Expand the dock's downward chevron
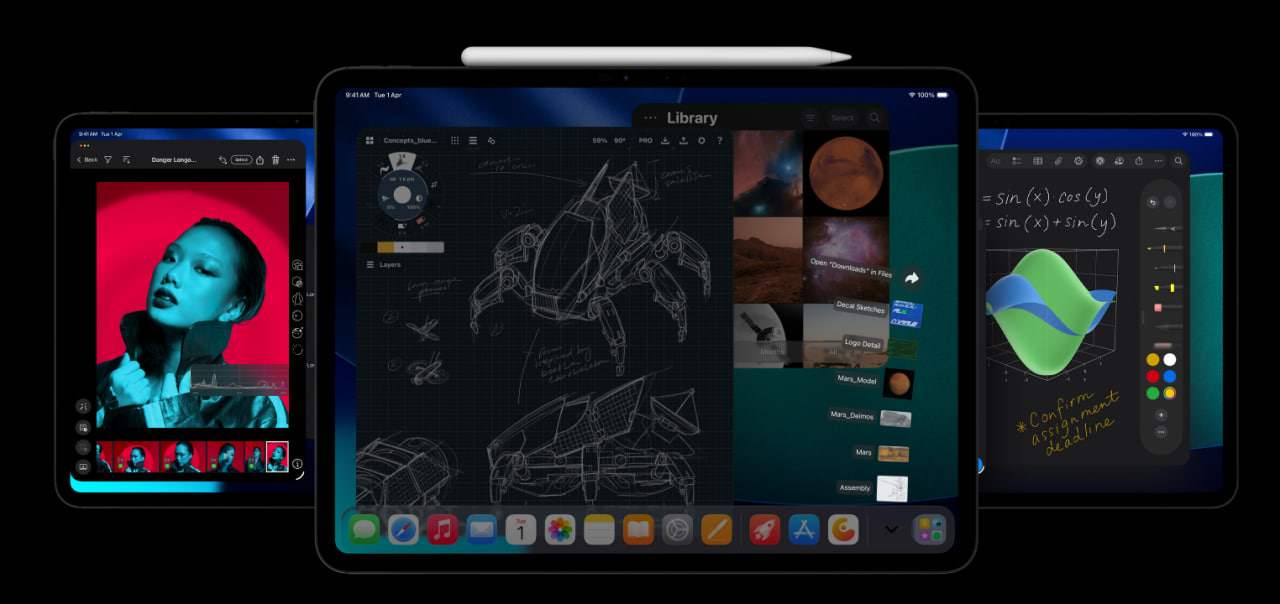 pyautogui.click(x=891, y=530)
